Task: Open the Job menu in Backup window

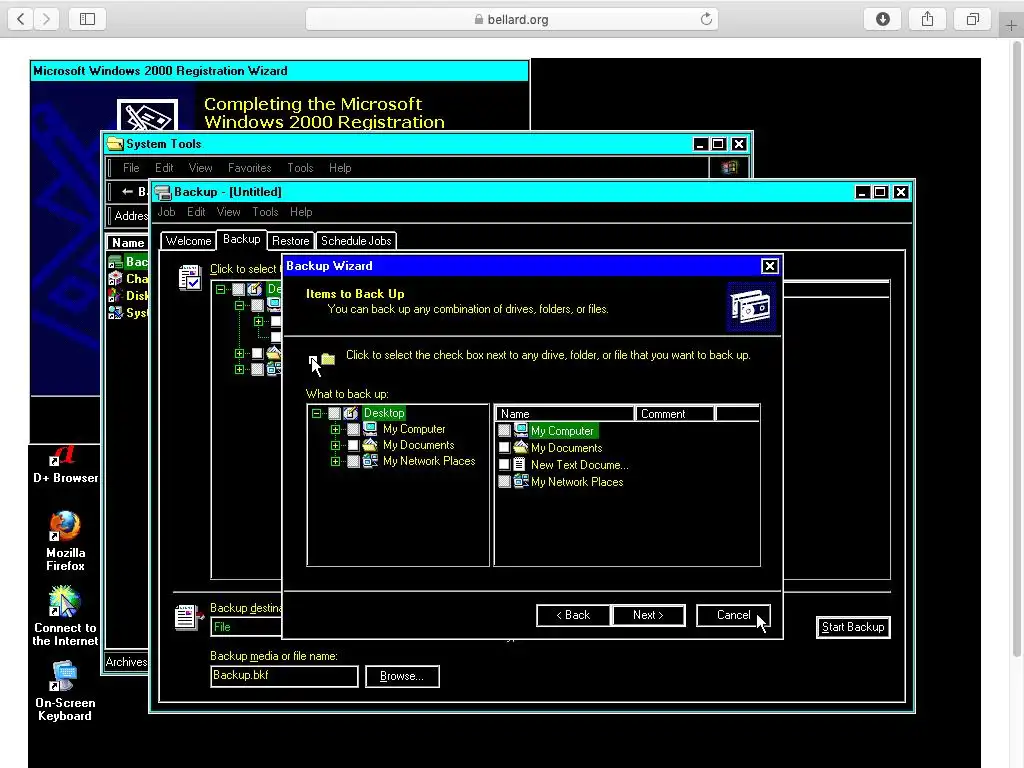Action: [166, 212]
